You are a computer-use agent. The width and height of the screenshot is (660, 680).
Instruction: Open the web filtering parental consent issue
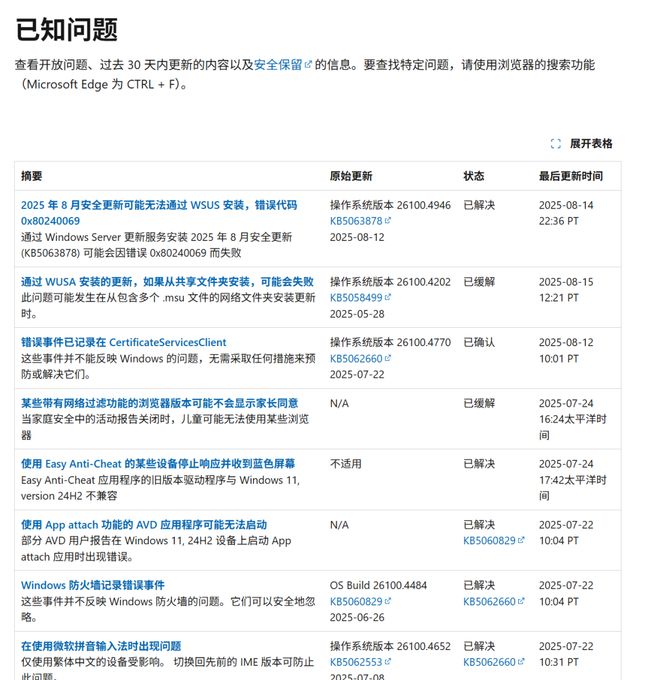coord(159,403)
